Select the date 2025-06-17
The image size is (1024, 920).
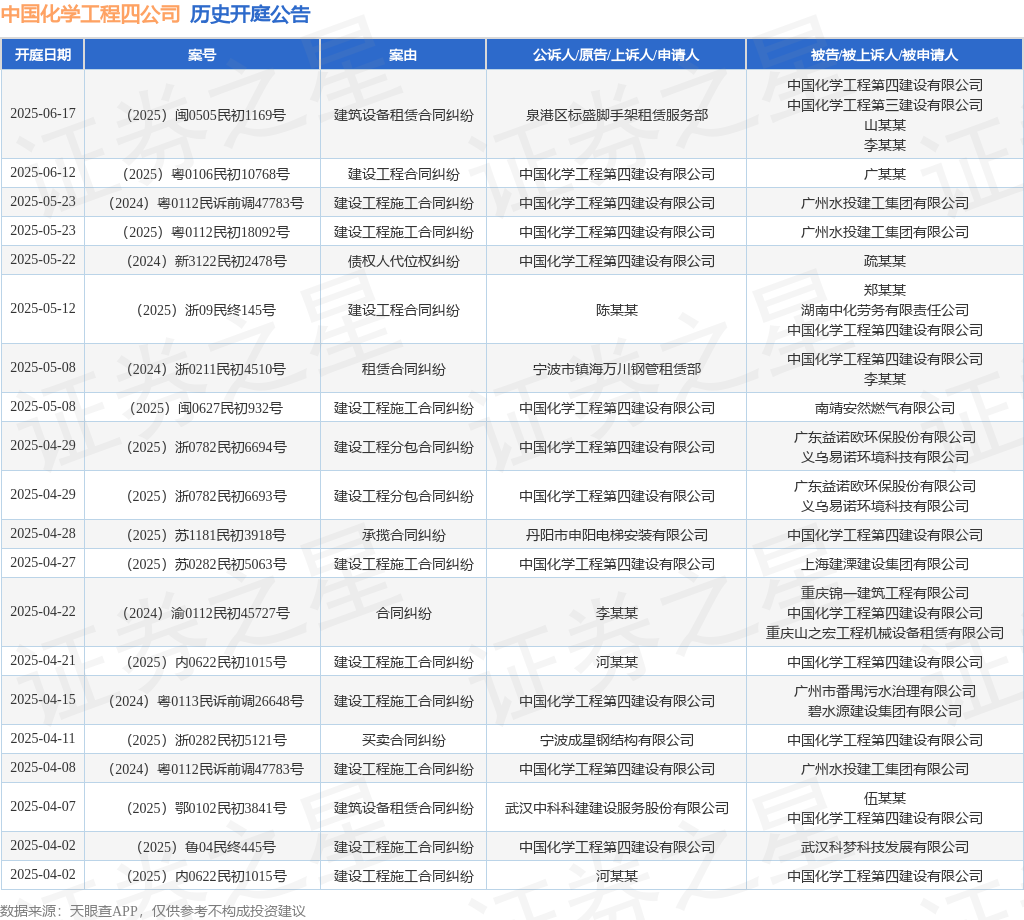43,114
